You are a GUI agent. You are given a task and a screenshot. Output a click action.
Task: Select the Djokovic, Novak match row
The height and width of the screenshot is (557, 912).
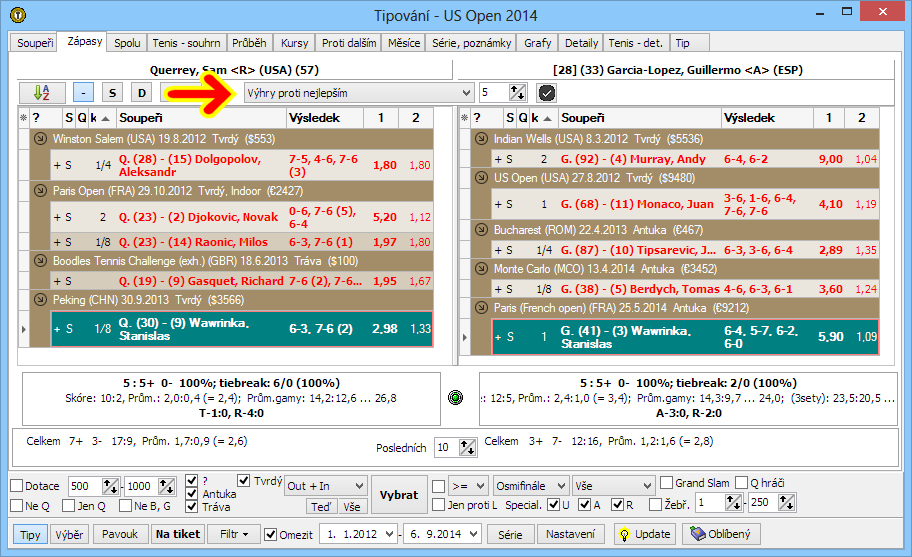pos(241,217)
